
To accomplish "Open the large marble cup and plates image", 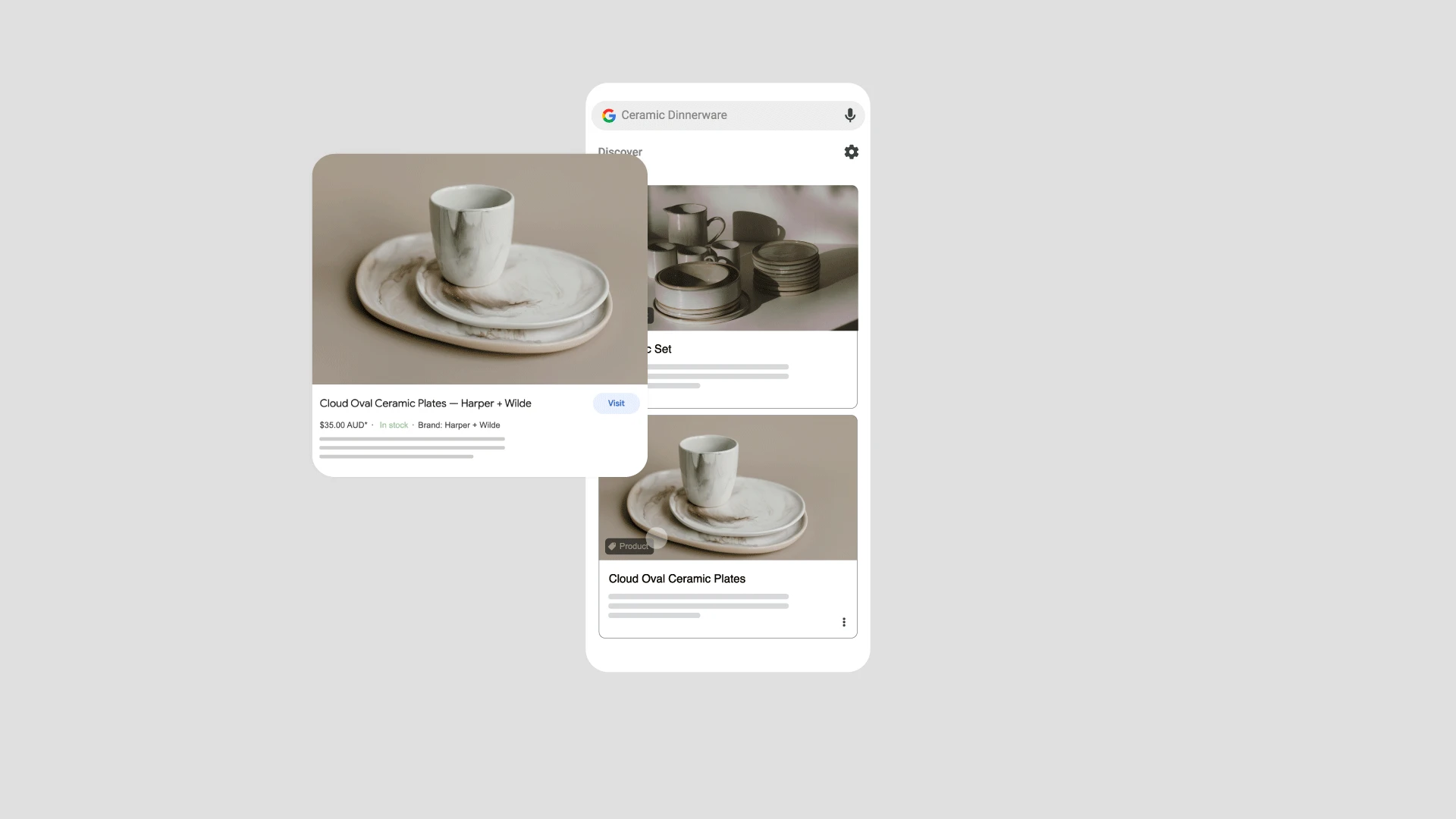I will 479,269.
